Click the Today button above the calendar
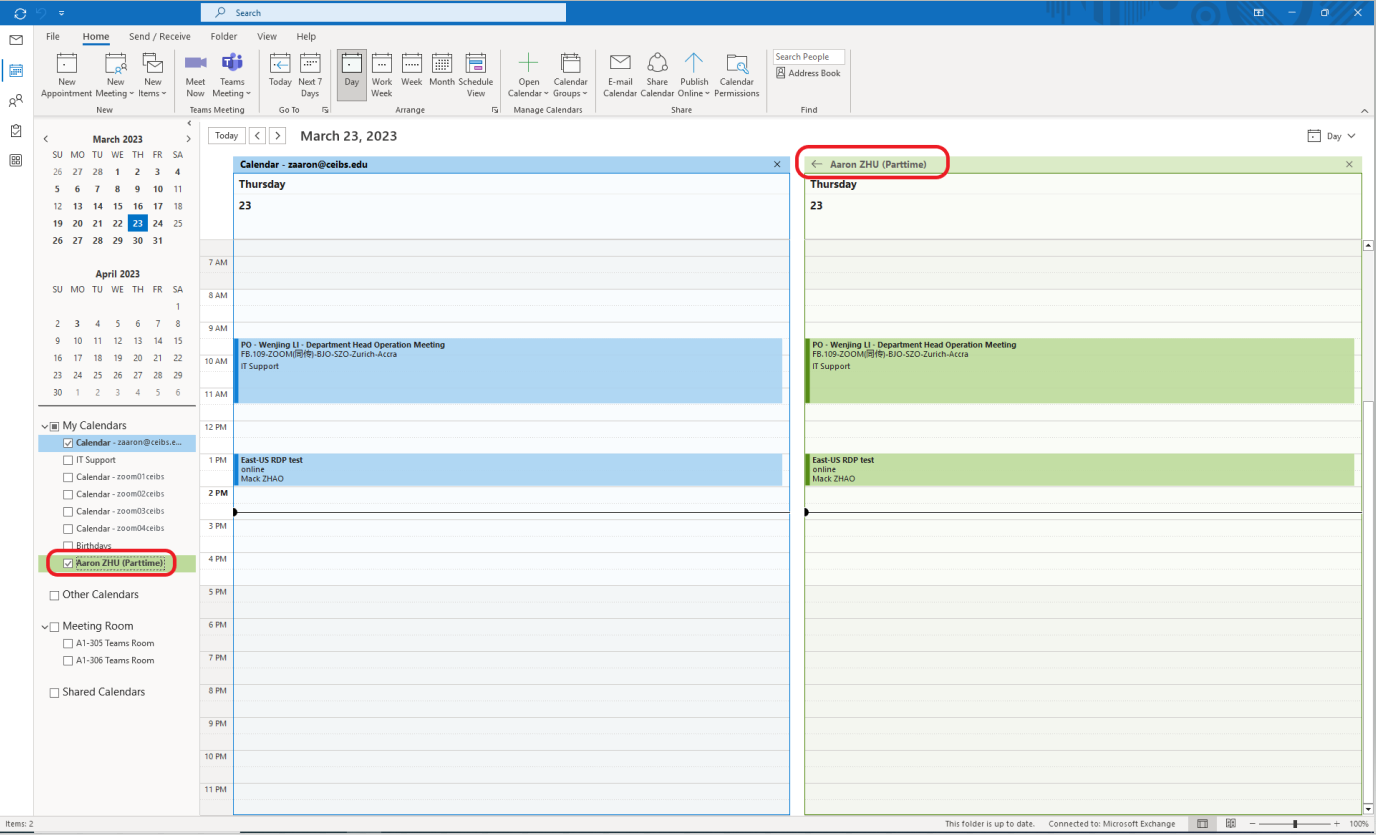The image size is (1376, 835). pos(227,136)
